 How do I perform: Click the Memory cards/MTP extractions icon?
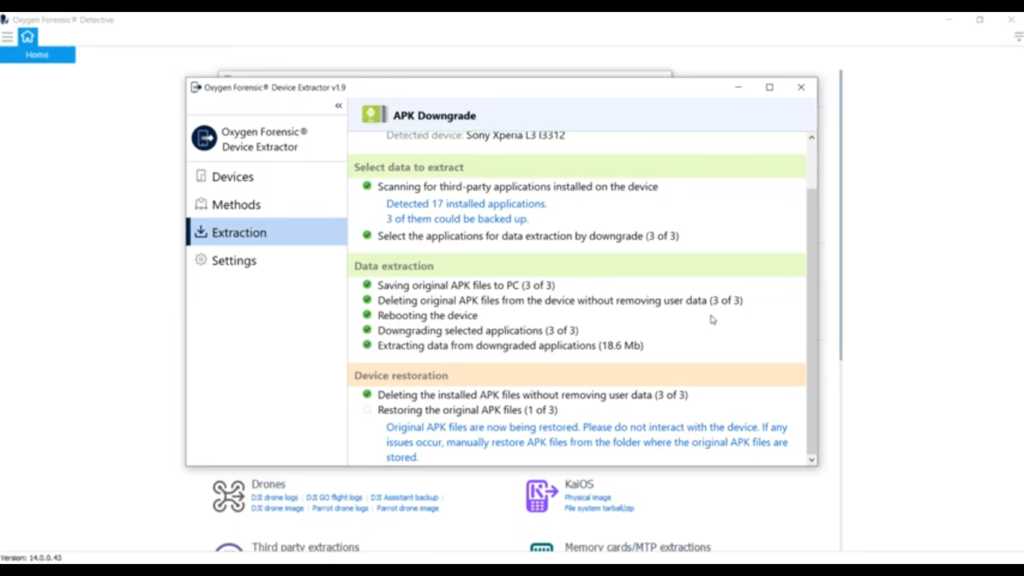tap(541, 547)
